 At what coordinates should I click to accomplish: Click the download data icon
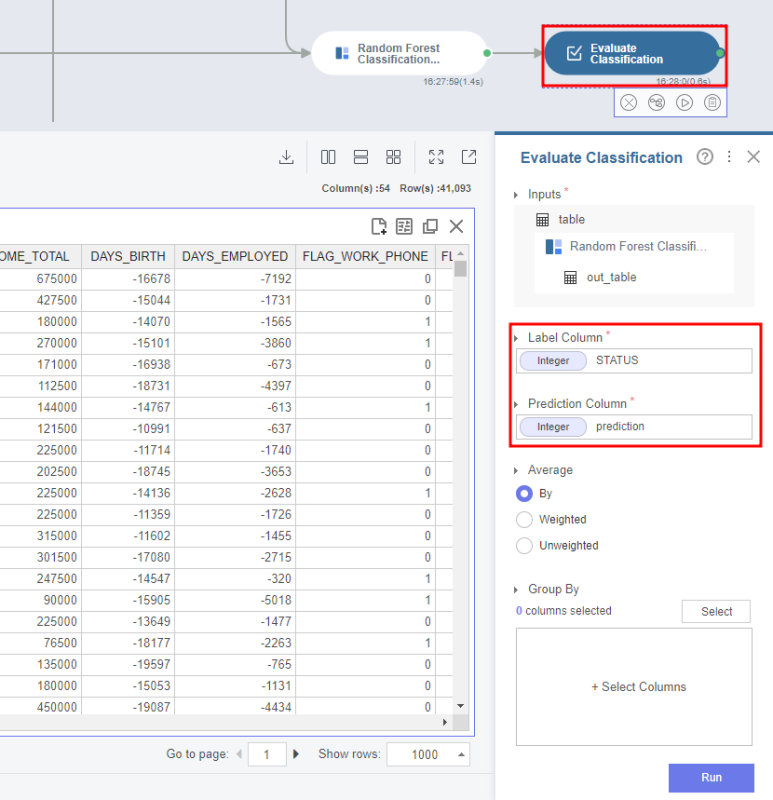286,157
